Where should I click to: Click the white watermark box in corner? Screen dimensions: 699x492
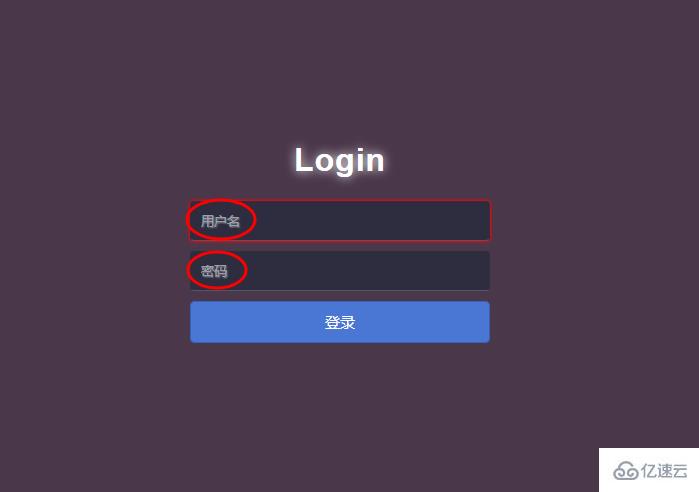point(649,470)
